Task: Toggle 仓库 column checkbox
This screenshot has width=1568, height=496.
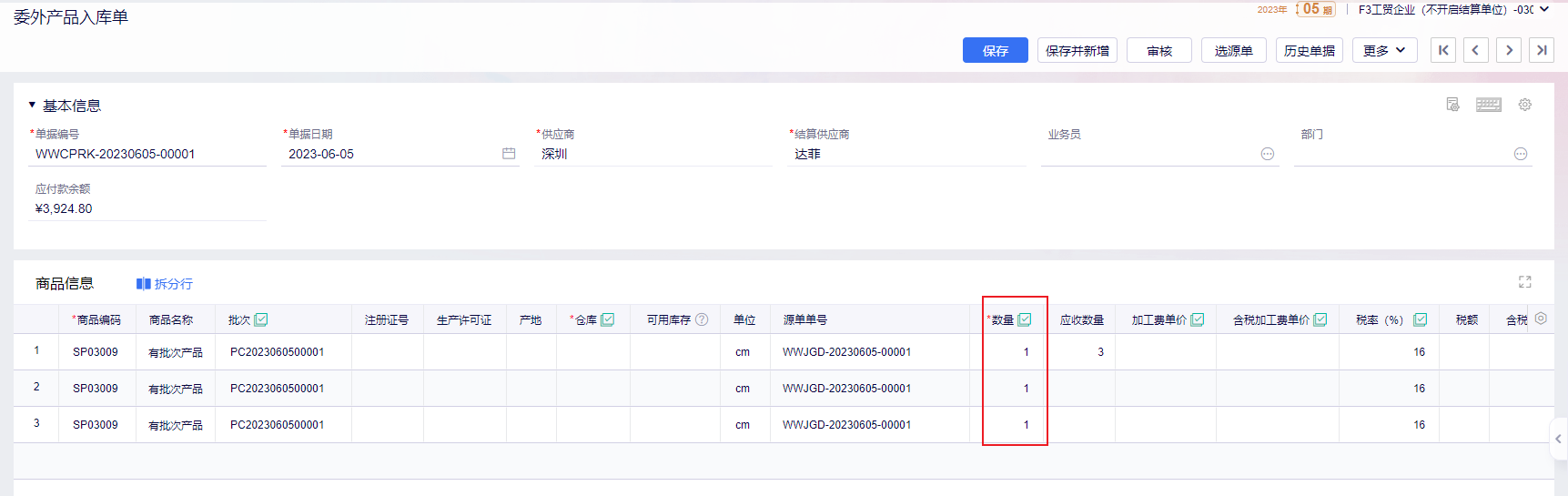Action: (608, 319)
